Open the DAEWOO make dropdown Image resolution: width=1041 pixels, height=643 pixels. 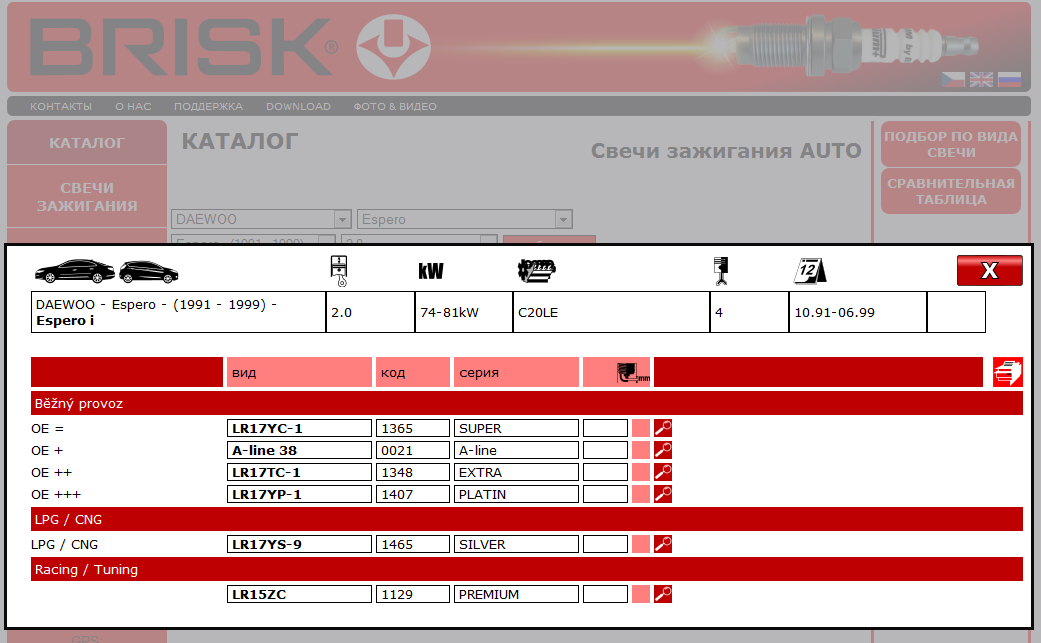coord(261,219)
